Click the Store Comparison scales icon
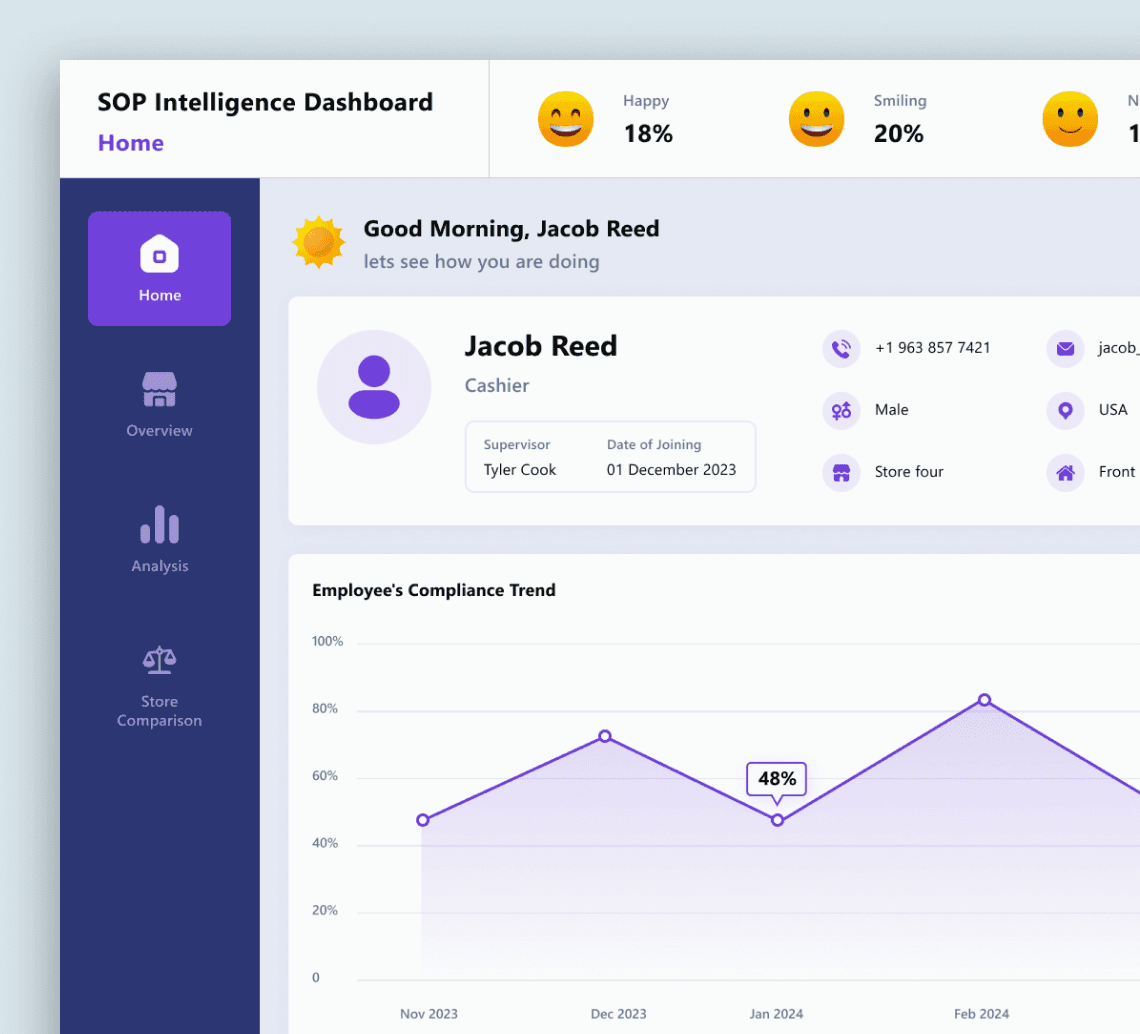 tap(159, 660)
